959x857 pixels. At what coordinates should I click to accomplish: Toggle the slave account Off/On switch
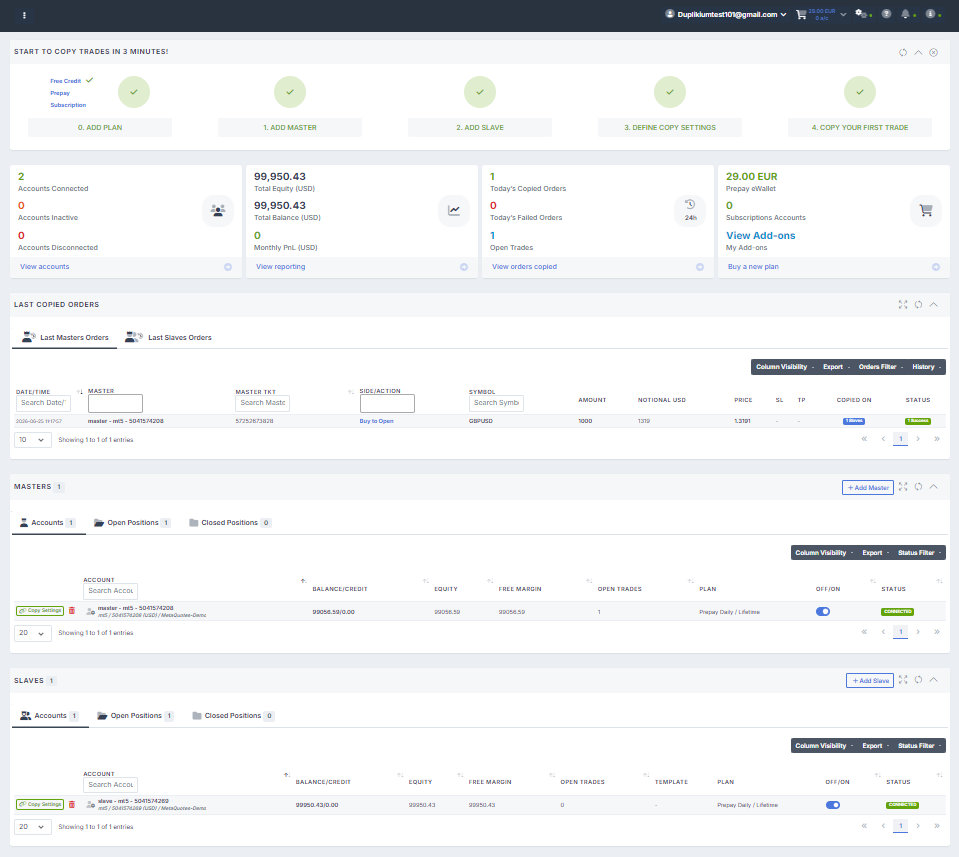[833, 805]
